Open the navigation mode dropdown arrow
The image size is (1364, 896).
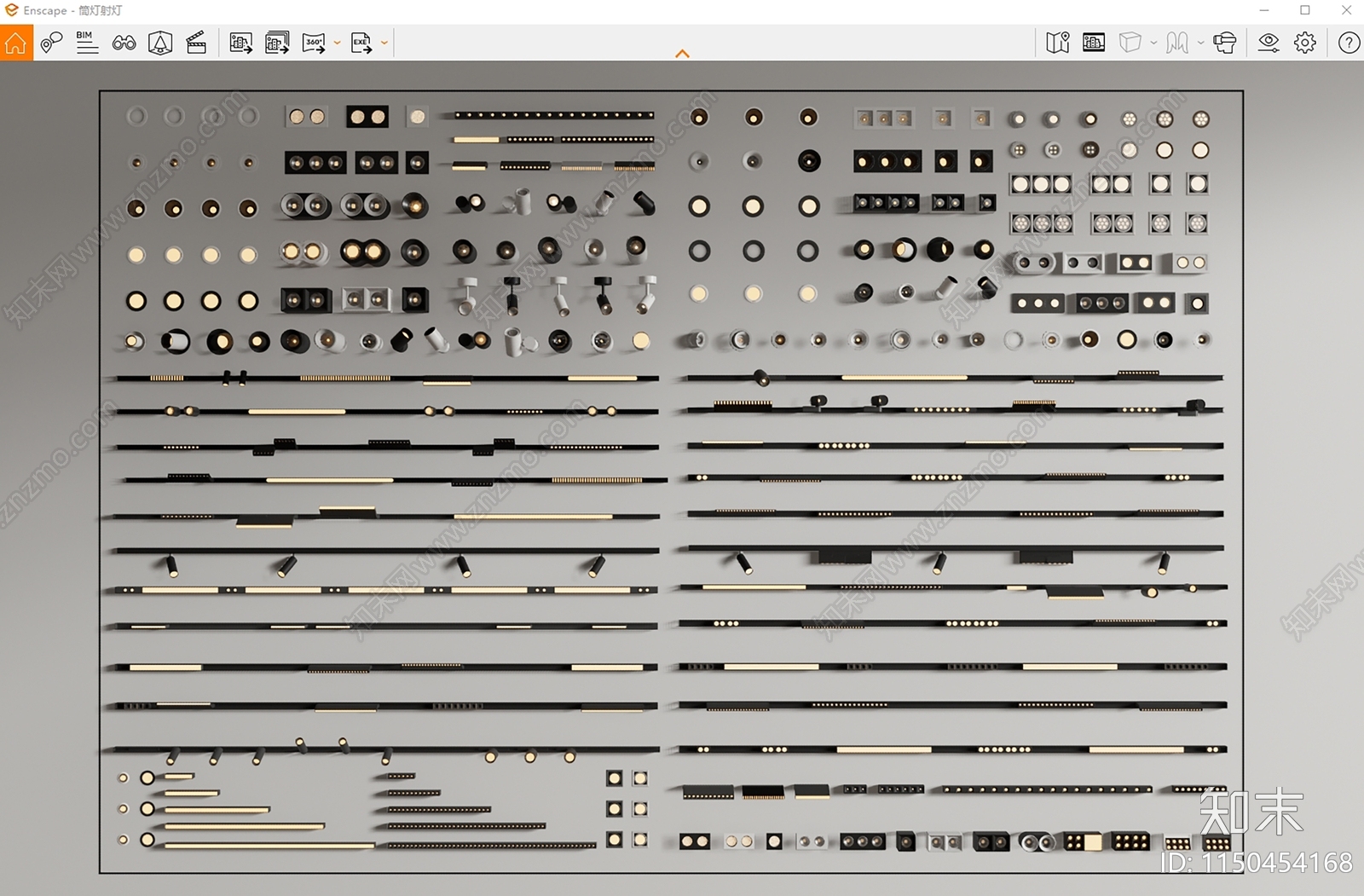[x=1200, y=43]
